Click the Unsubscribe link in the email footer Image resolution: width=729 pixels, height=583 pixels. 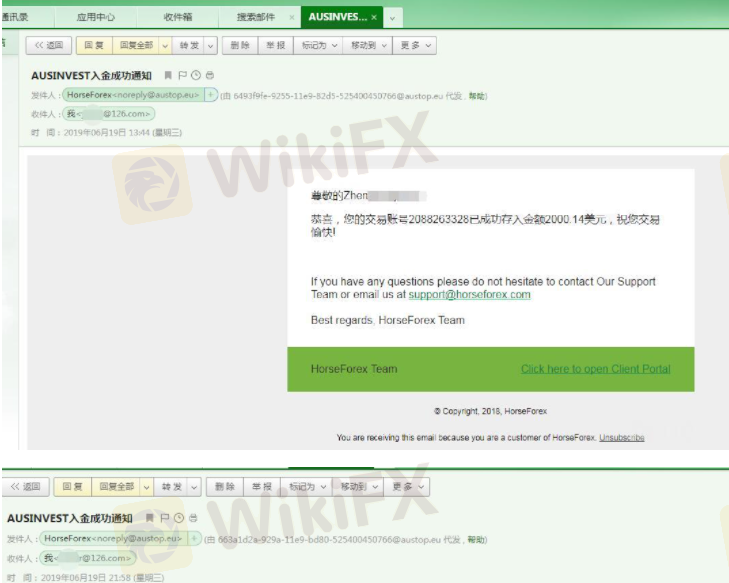click(621, 438)
